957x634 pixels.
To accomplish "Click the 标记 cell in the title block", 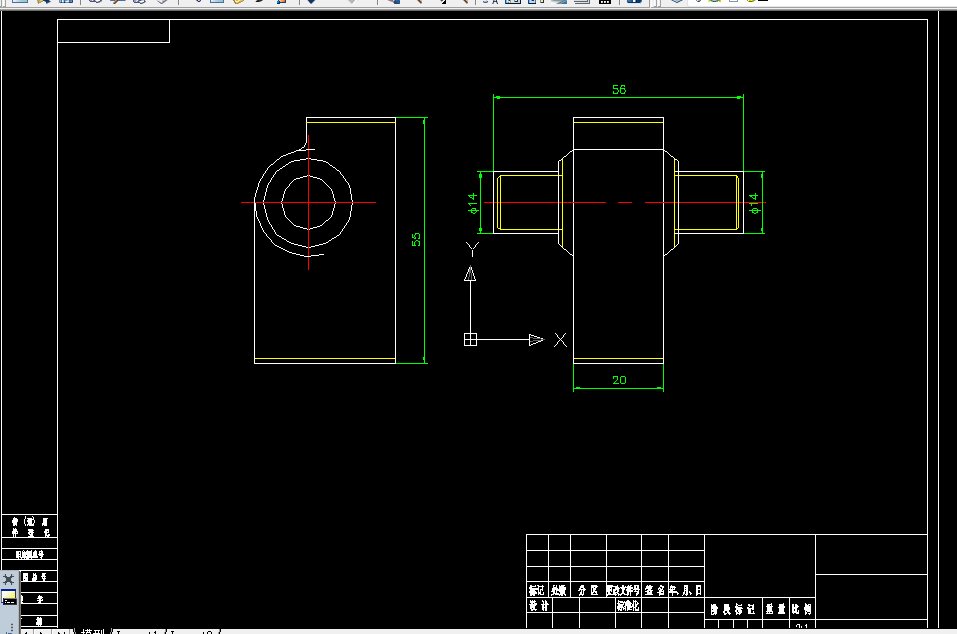I will pyautogui.click(x=536, y=590).
